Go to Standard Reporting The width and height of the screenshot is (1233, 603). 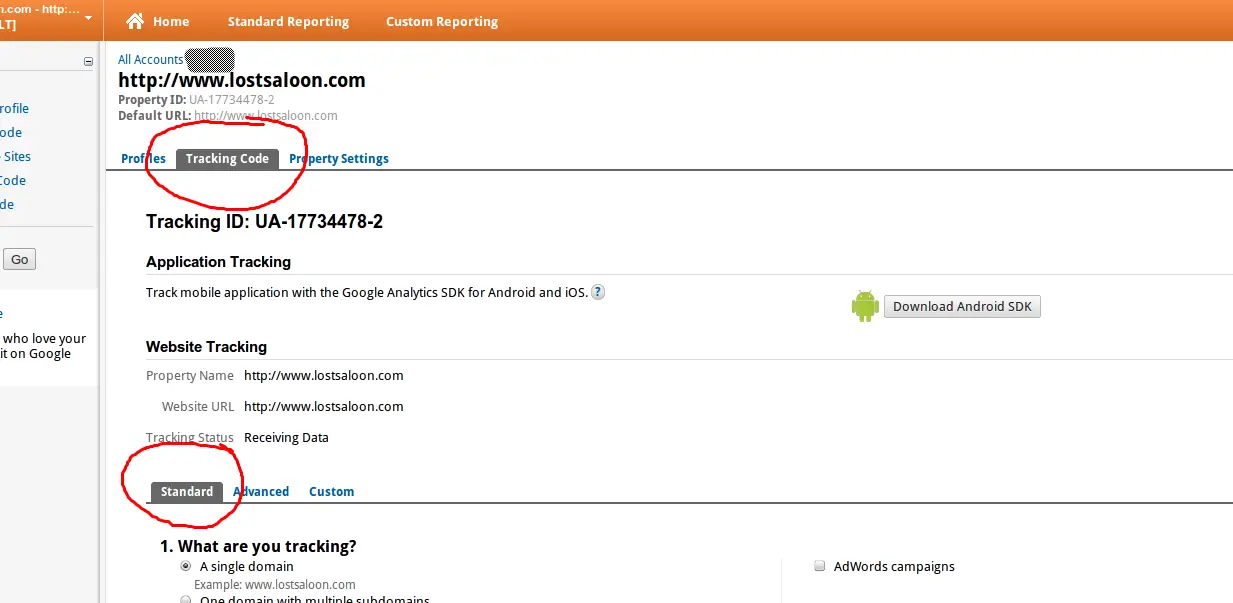288,21
